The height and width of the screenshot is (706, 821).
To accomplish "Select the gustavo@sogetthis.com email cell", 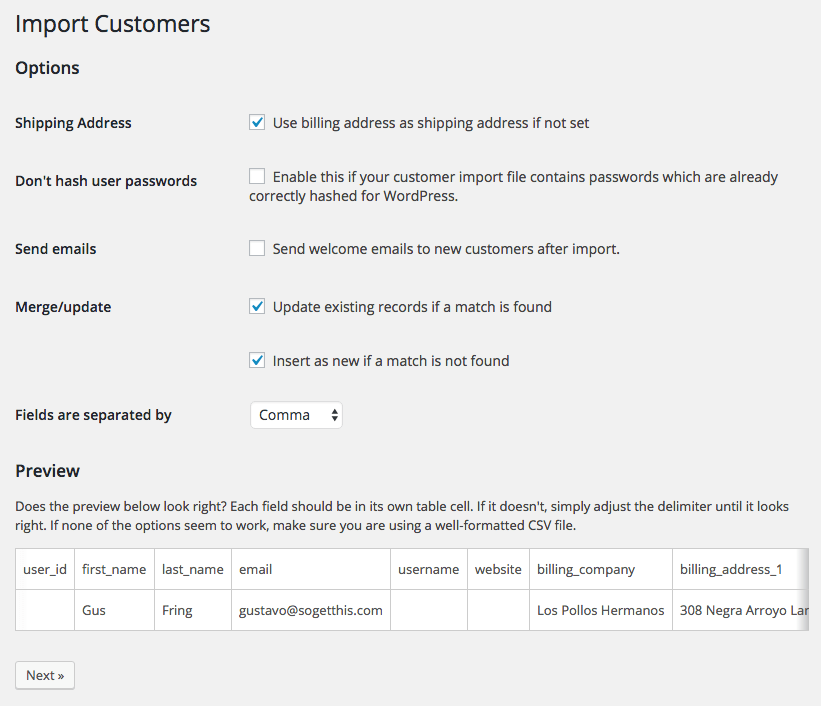I will pyautogui.click(x=311, y=610).
